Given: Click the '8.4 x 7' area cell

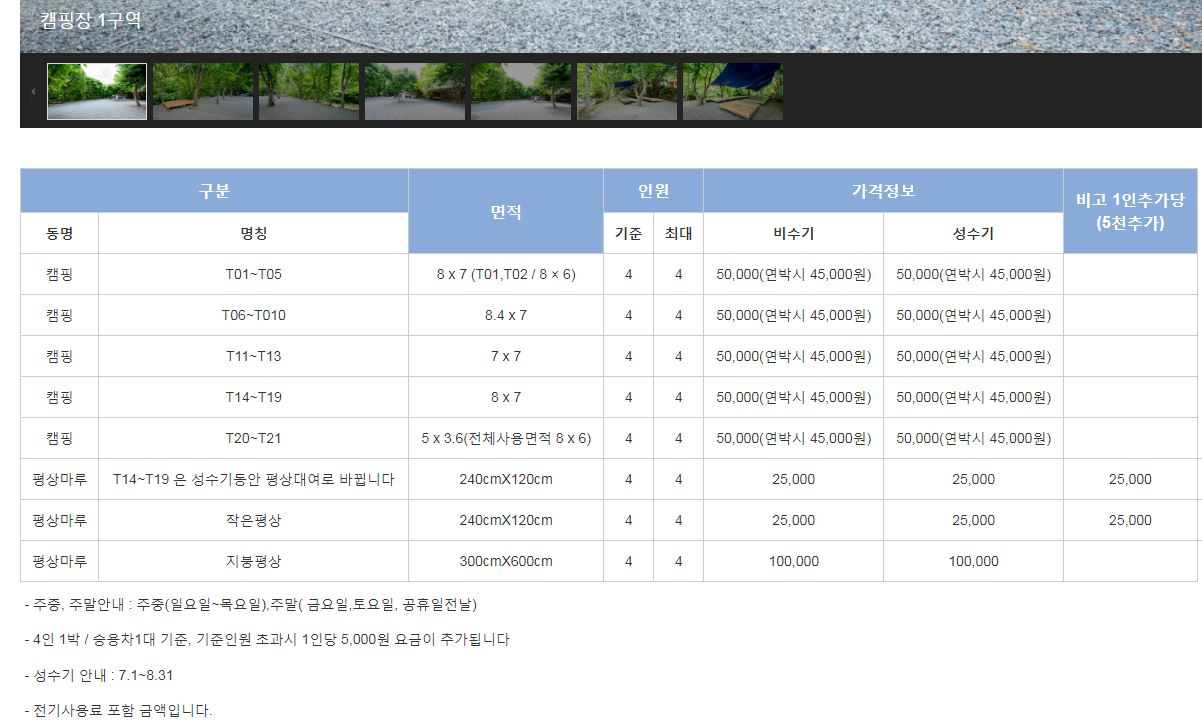Looking at the screenshot, I should [x=506, y=315].
